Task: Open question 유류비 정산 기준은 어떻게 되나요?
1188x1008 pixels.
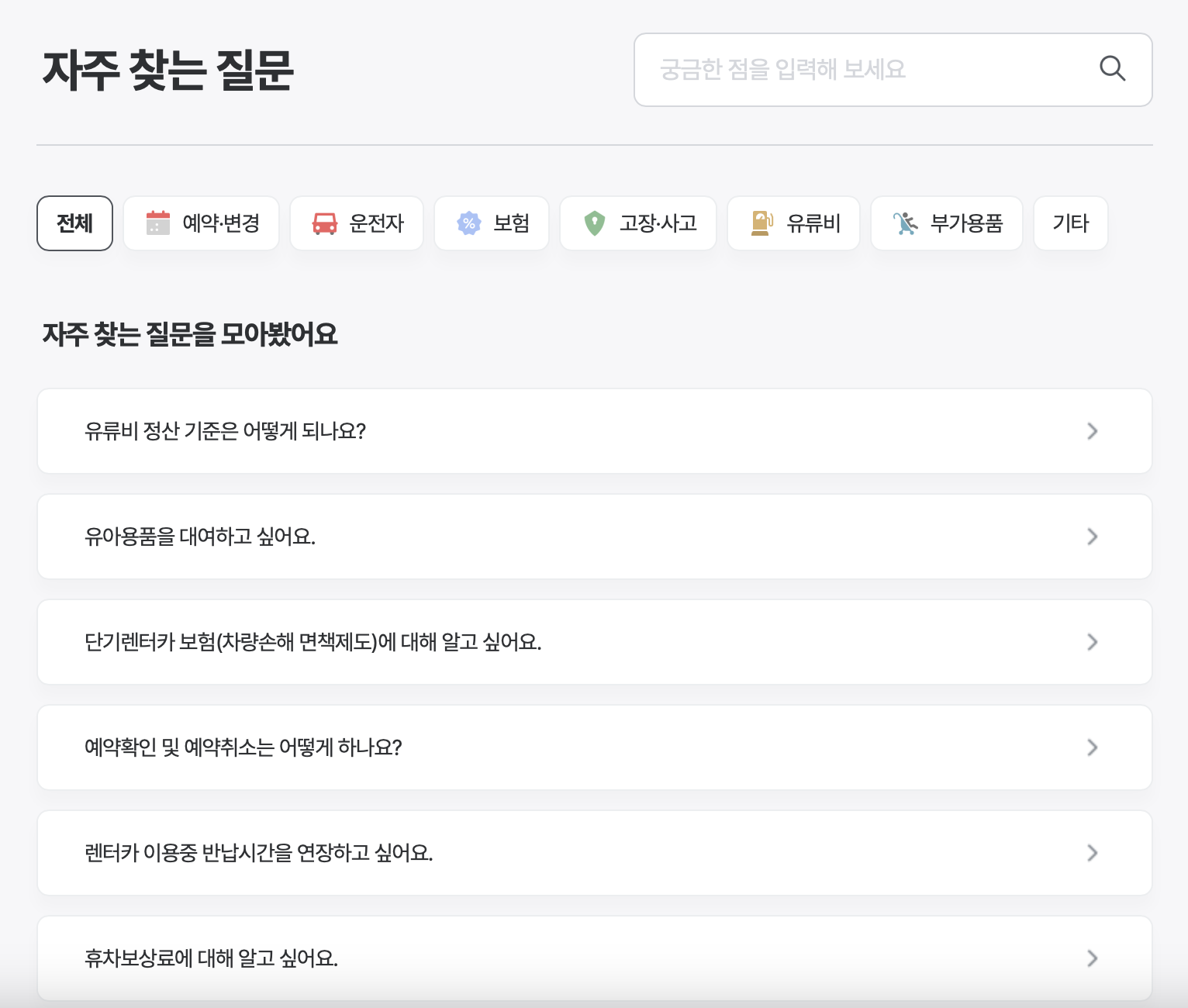Action: 595,431
